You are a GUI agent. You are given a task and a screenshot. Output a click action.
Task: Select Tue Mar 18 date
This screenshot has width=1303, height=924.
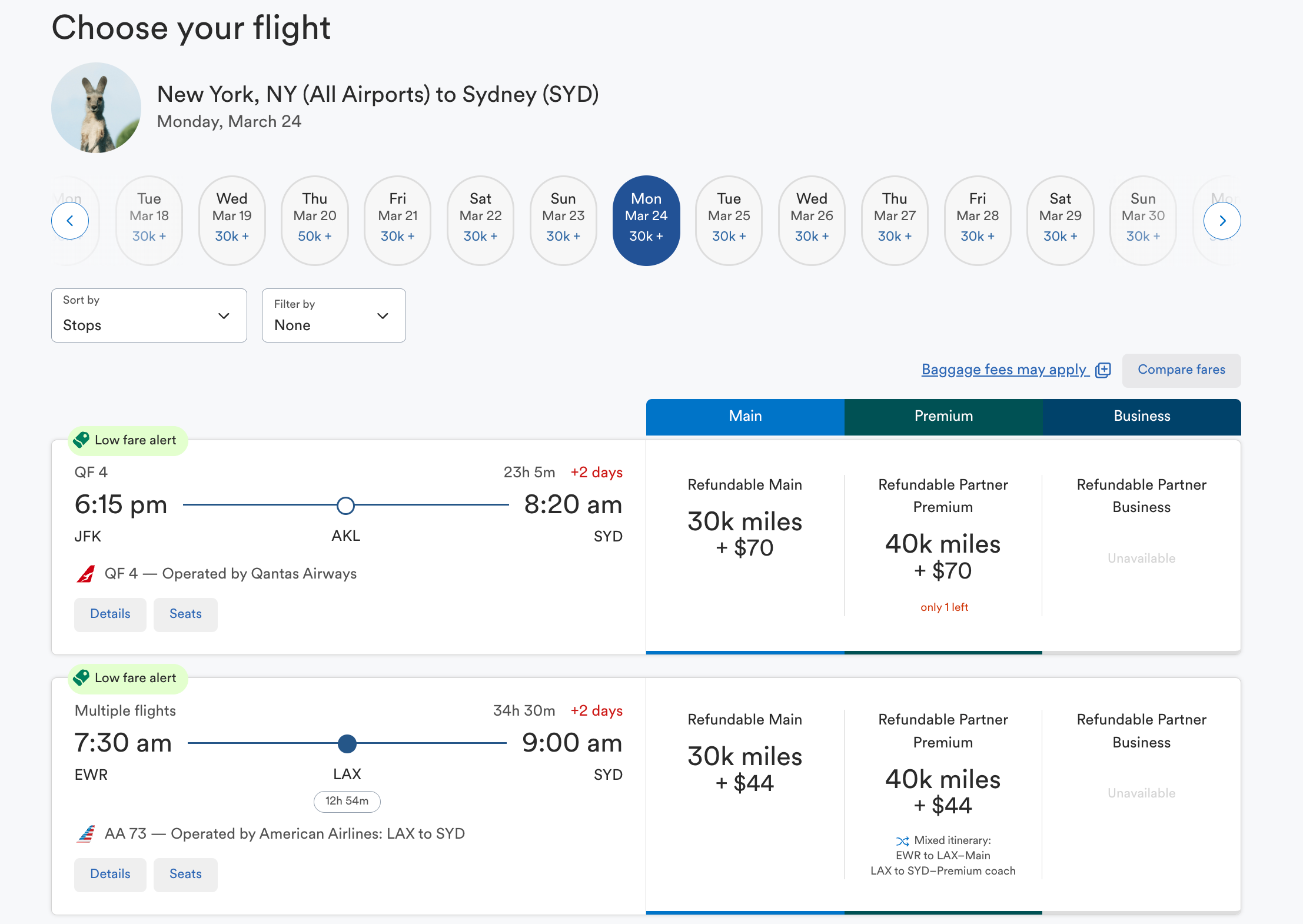[x=149, y=221]
